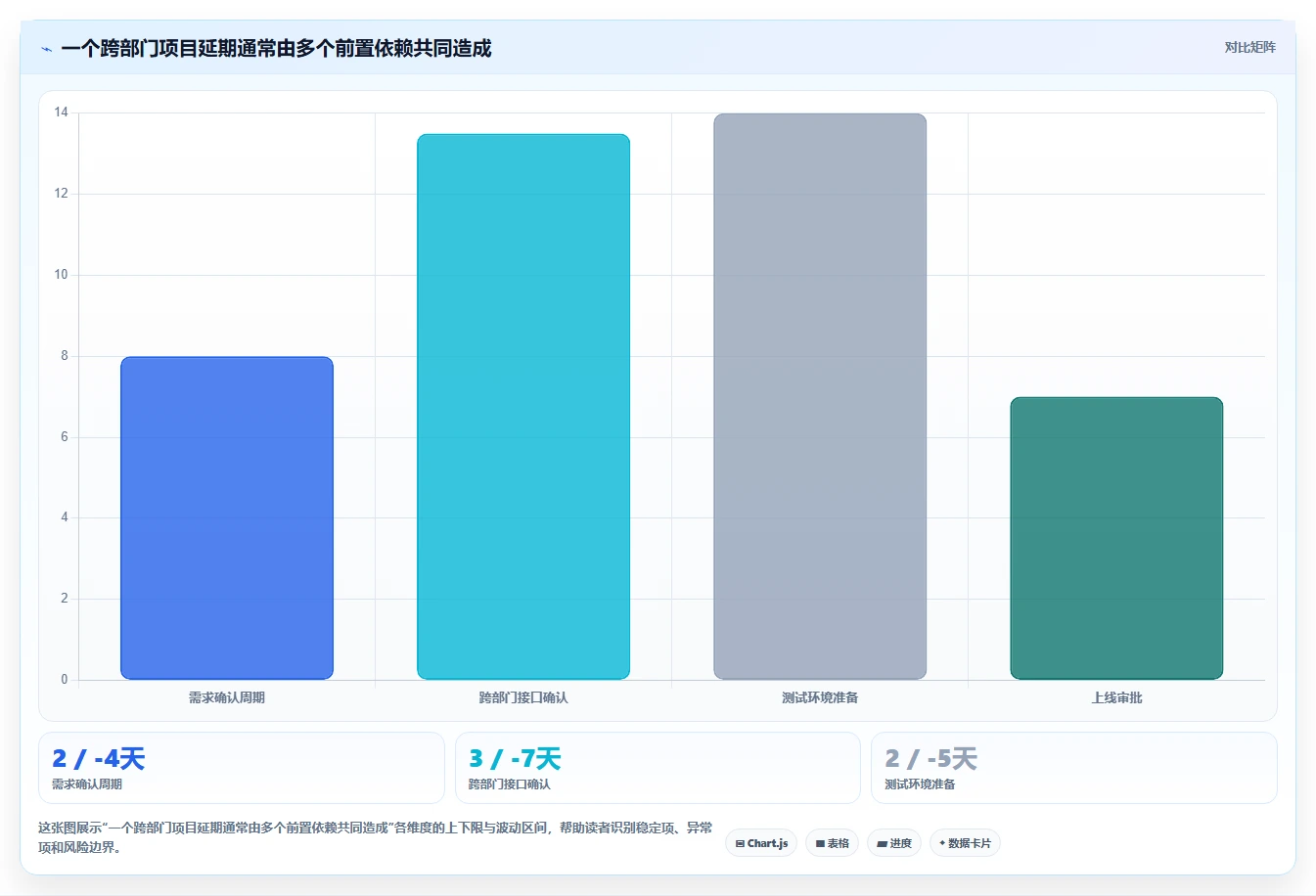Click the 测试环境准备 x-axis label
The height and width of the screenshot is (896, 1316).
(820, 697)
